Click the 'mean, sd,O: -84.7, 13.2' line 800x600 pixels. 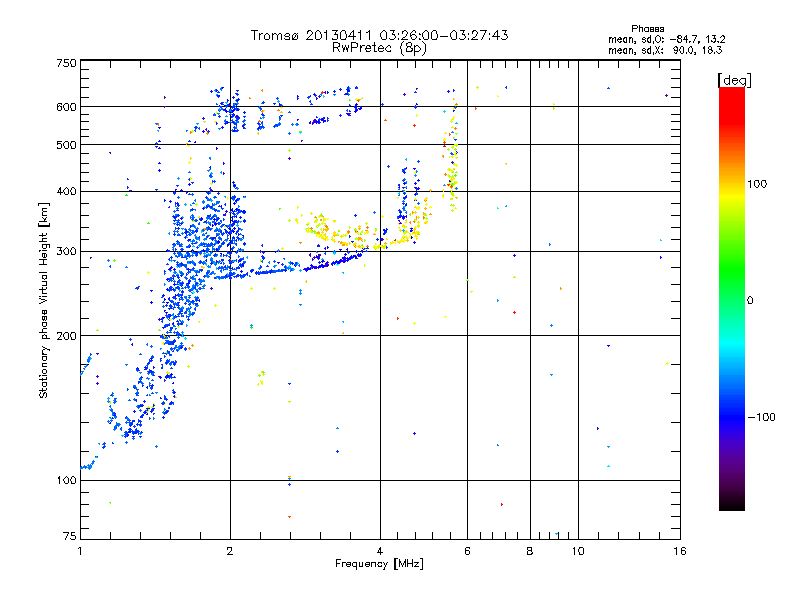(x=667, y=39)
